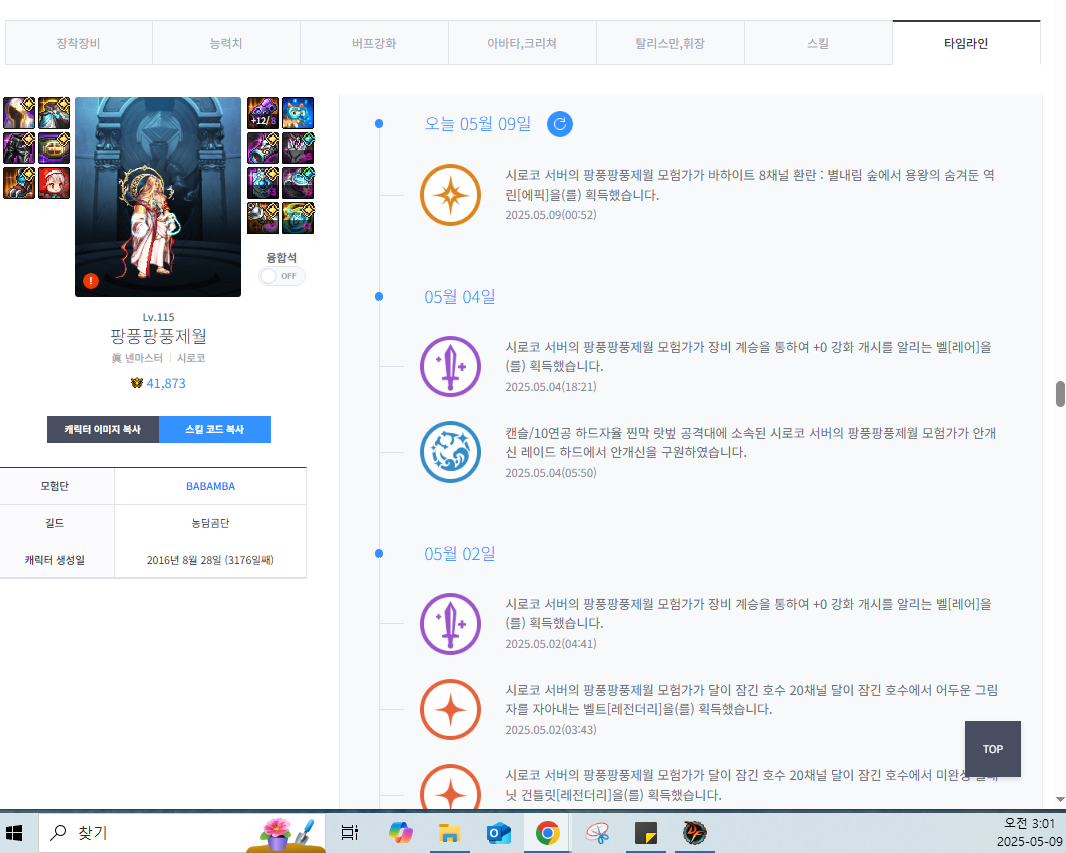
Task: Open the BABAMBA adventure group link
Action: click(x=210, y=486)
